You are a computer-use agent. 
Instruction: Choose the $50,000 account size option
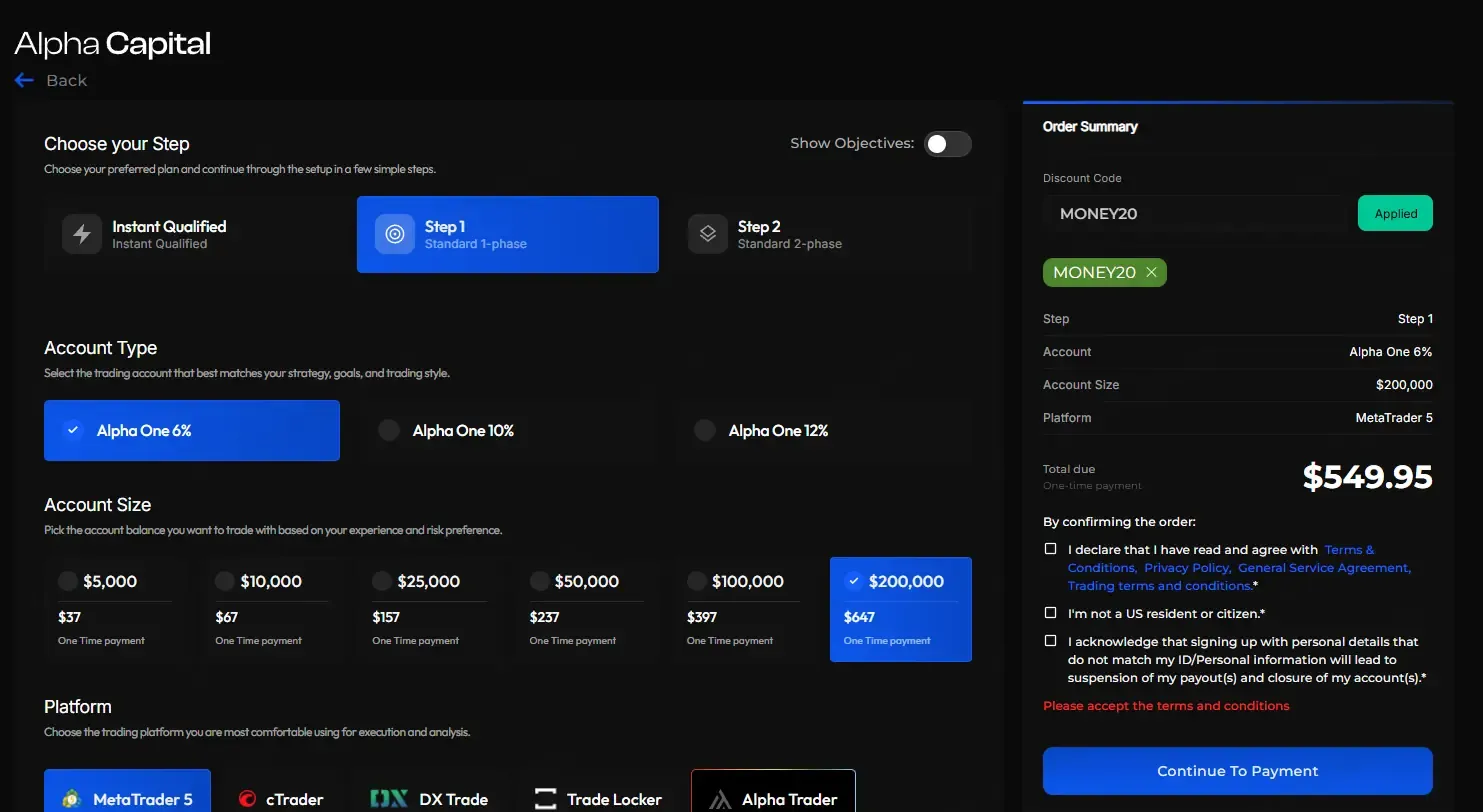coord(586,609)
